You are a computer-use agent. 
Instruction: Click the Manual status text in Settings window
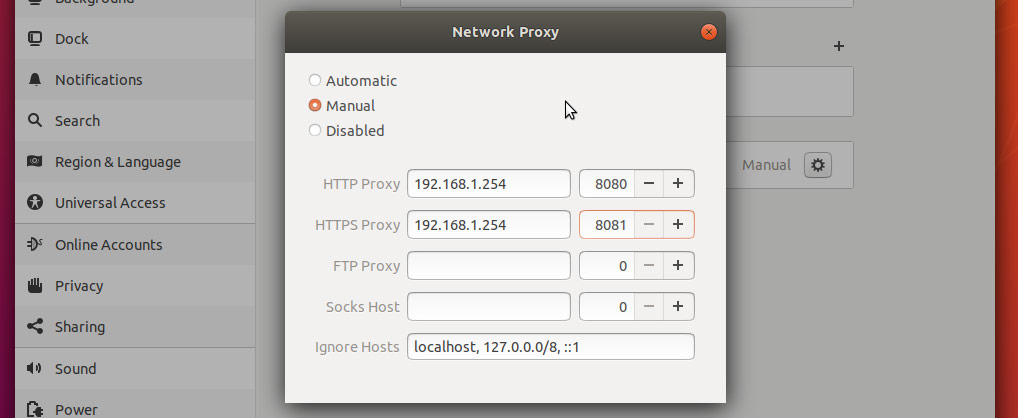766,165
